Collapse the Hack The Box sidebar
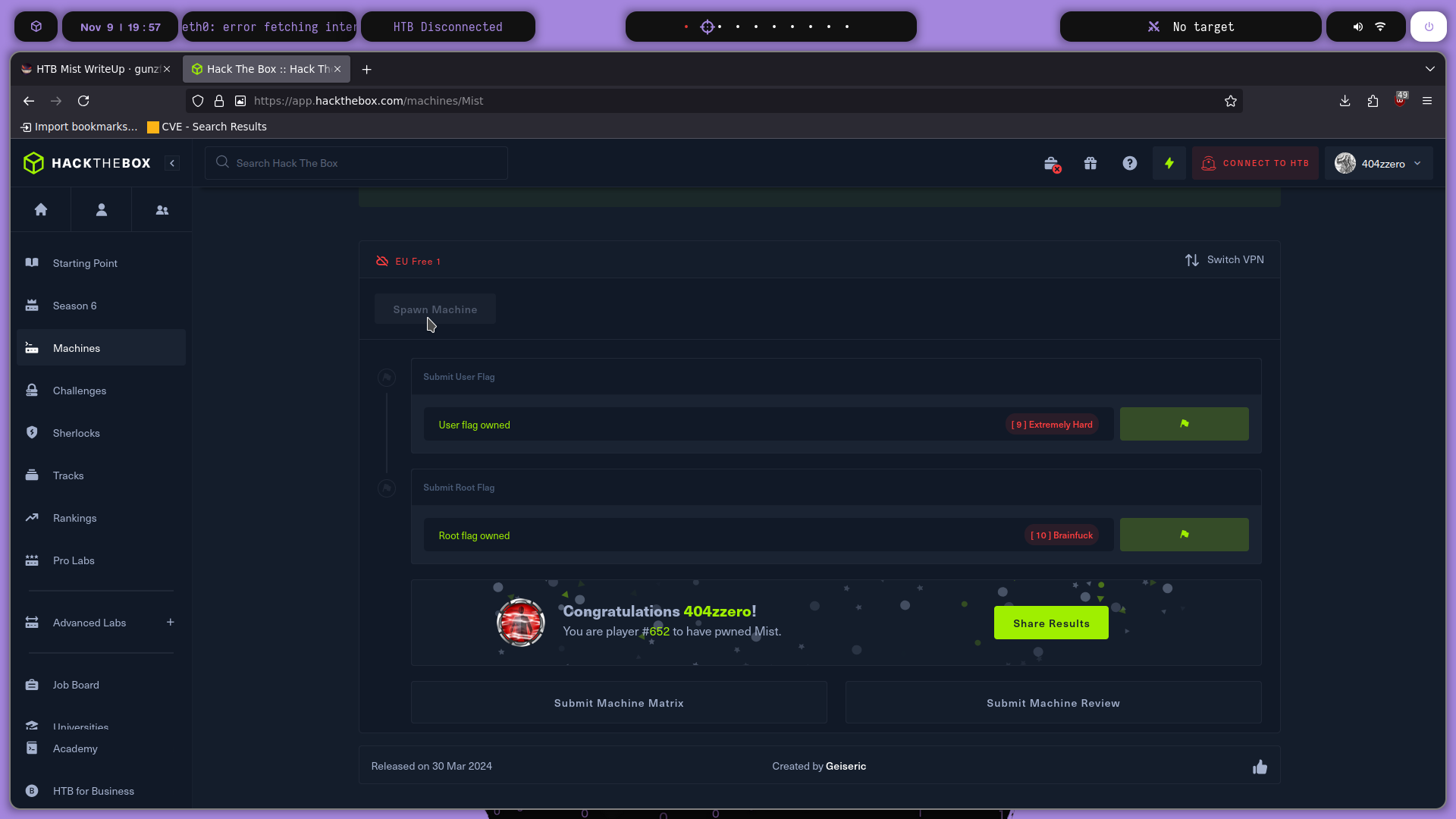This screenshot has height=819, width=1456. (x=172, y=163)
